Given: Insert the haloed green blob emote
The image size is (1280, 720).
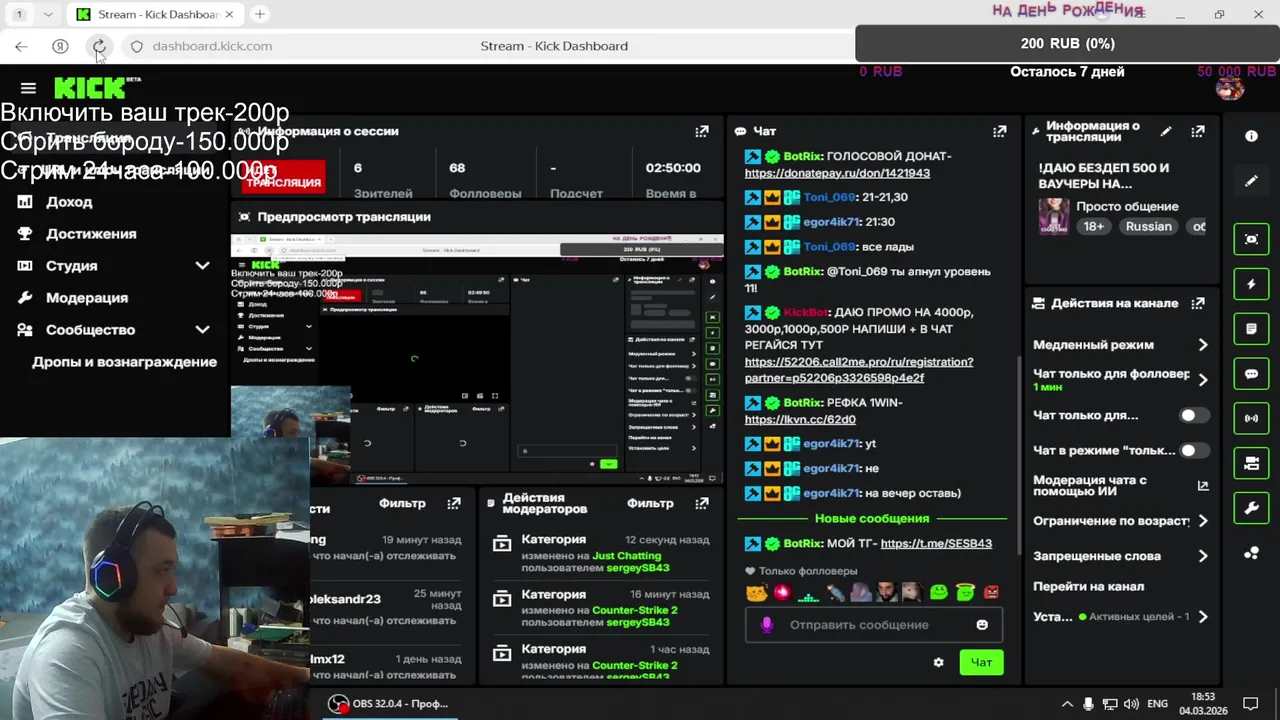Looking at the screenshot, I should (x=964, y=592).
